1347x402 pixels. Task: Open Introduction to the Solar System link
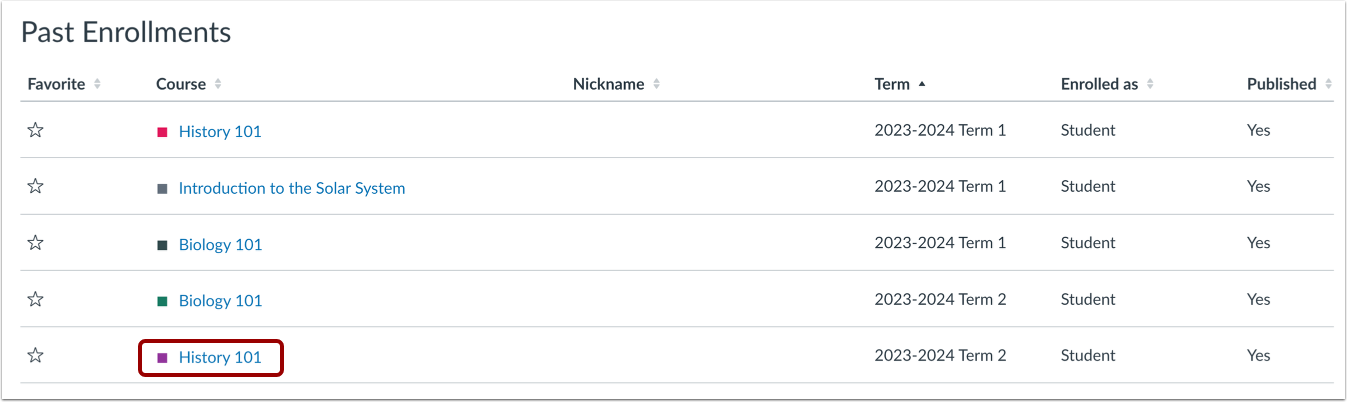pos(292,187)
